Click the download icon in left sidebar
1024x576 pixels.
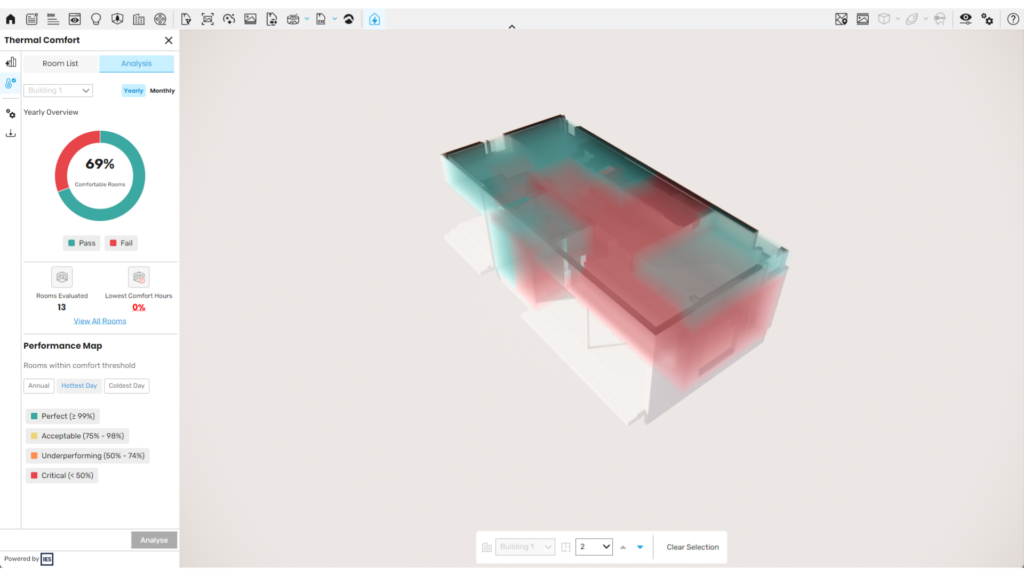click(x=11, y=133)
